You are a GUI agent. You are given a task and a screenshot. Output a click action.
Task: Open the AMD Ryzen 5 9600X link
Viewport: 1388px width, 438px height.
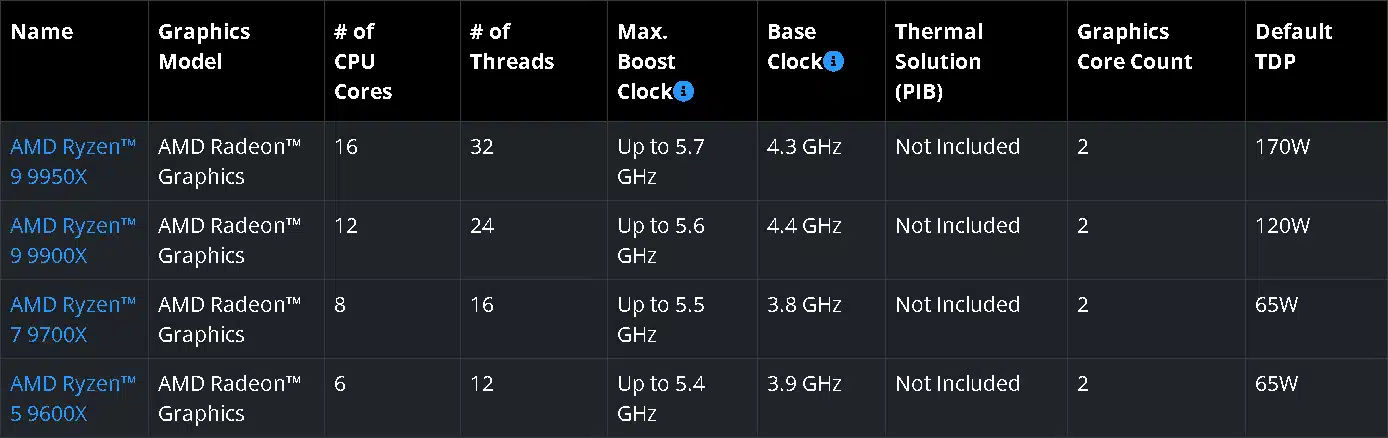pos(73,398)
